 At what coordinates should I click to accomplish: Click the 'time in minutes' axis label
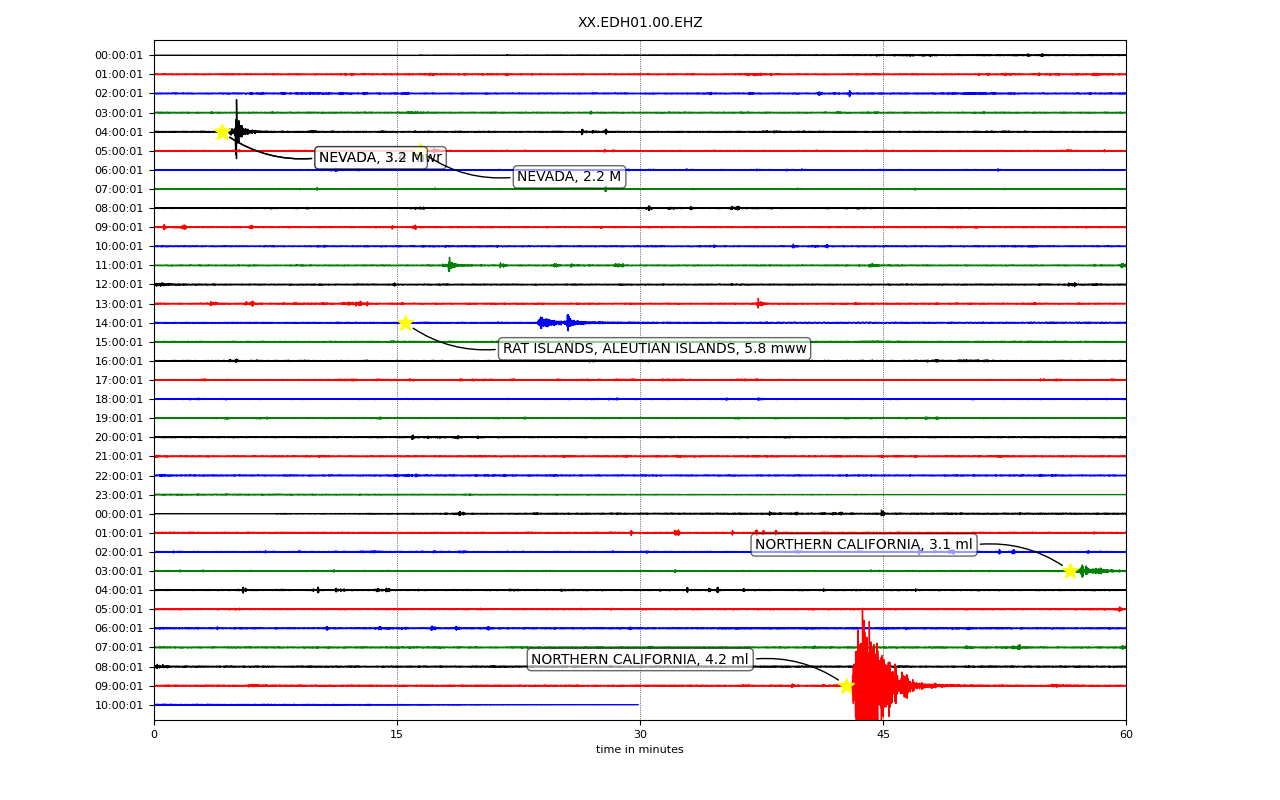point(640,750)
